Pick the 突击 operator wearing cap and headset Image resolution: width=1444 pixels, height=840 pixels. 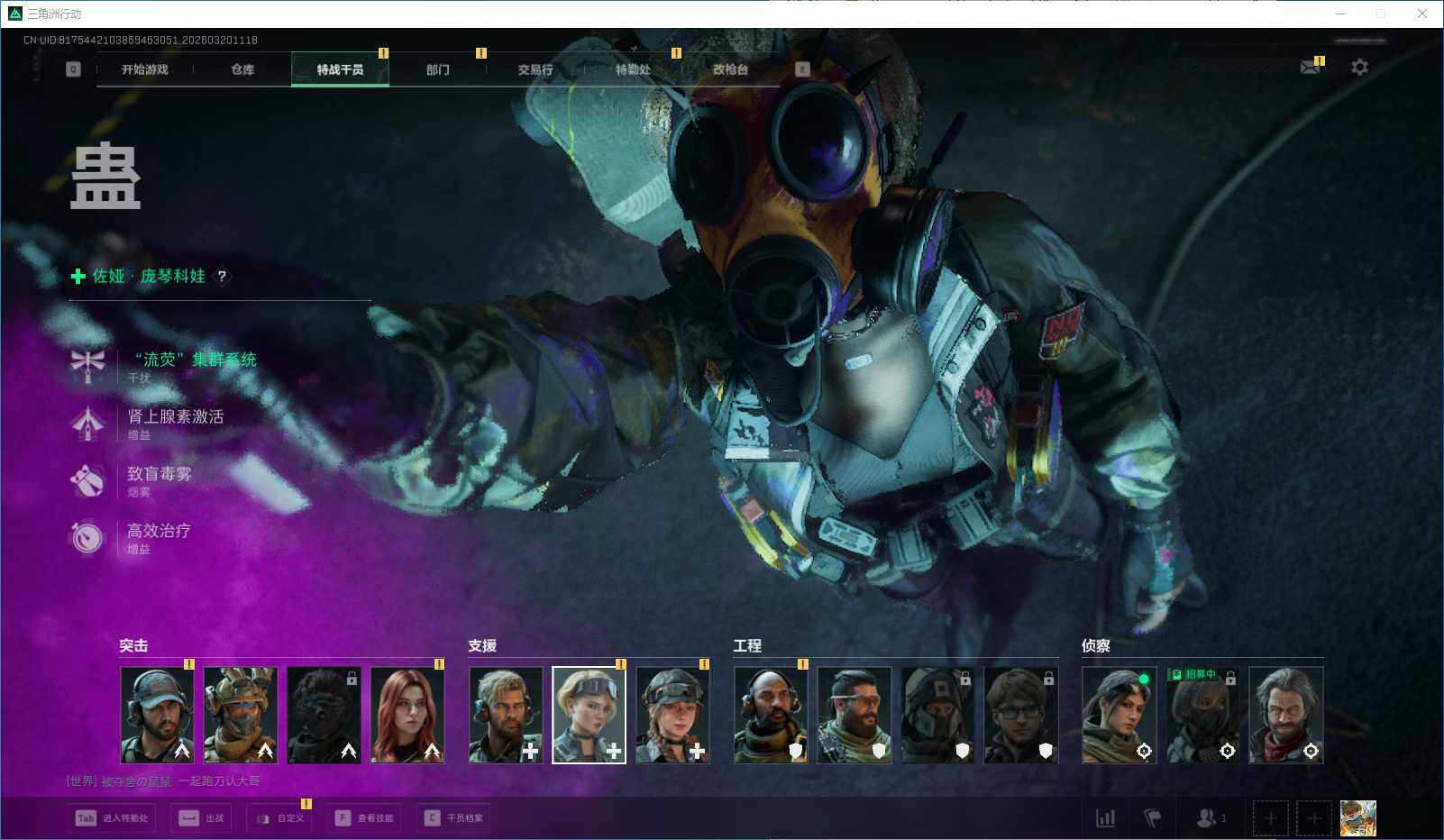pos(158,716)
